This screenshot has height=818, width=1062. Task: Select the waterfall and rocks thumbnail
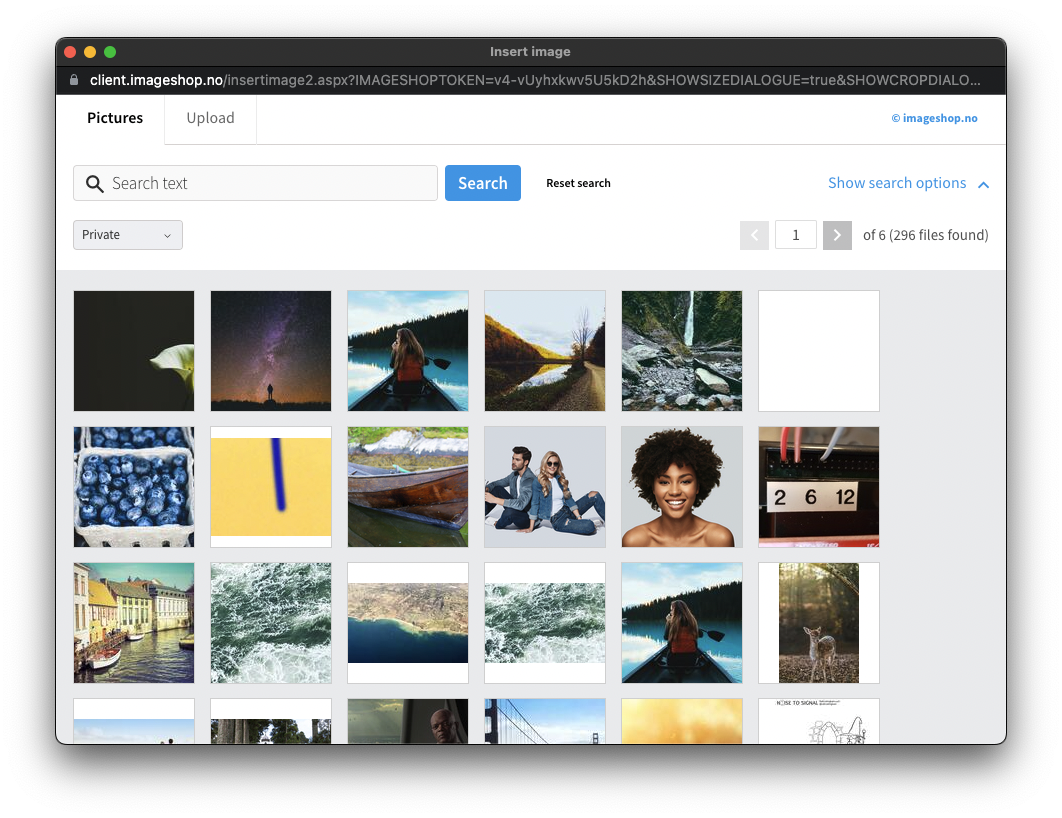pyautogui.click(x=682, y=351)
